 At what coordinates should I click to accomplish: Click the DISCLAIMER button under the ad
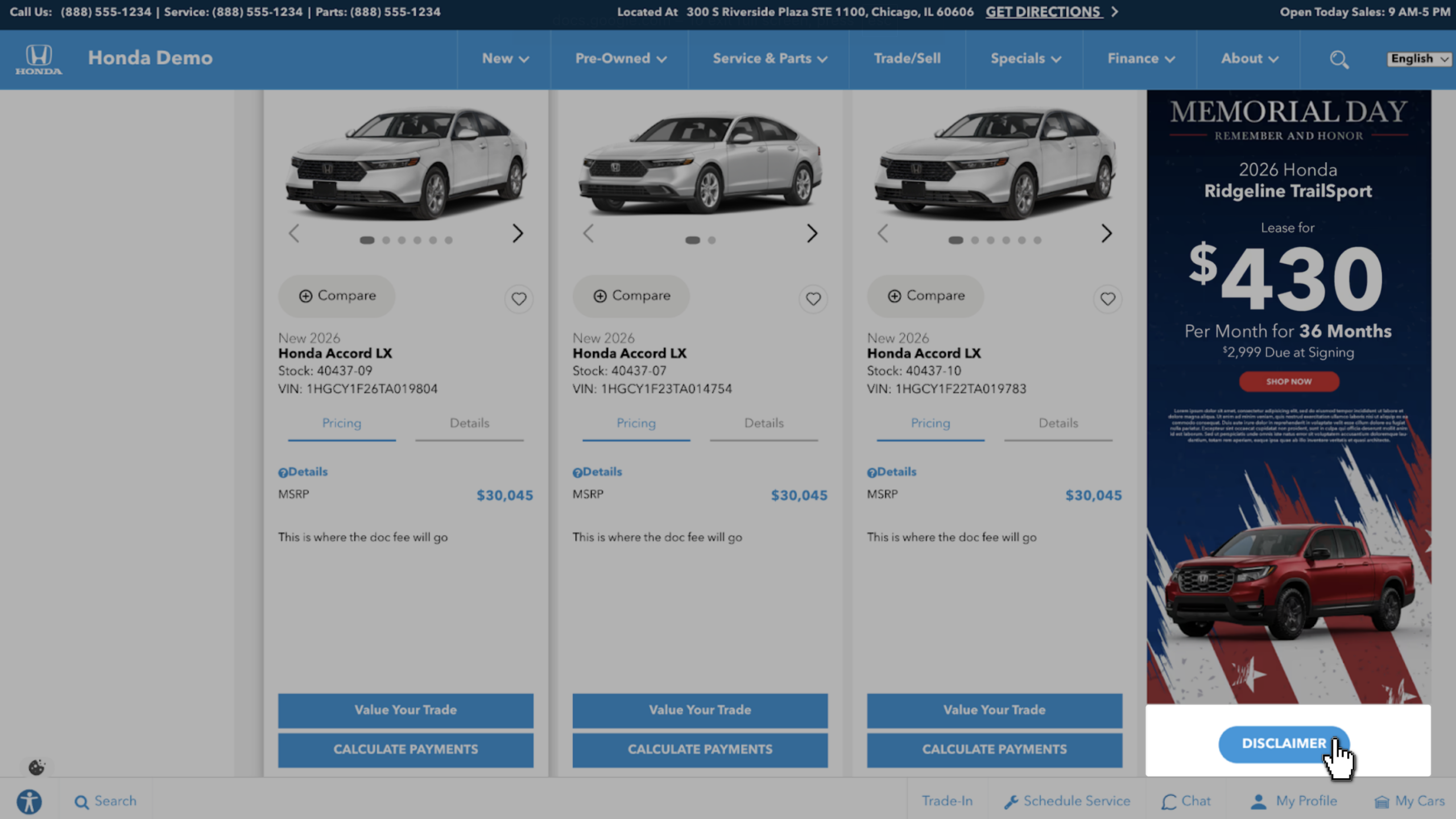tap(1284, 744)
